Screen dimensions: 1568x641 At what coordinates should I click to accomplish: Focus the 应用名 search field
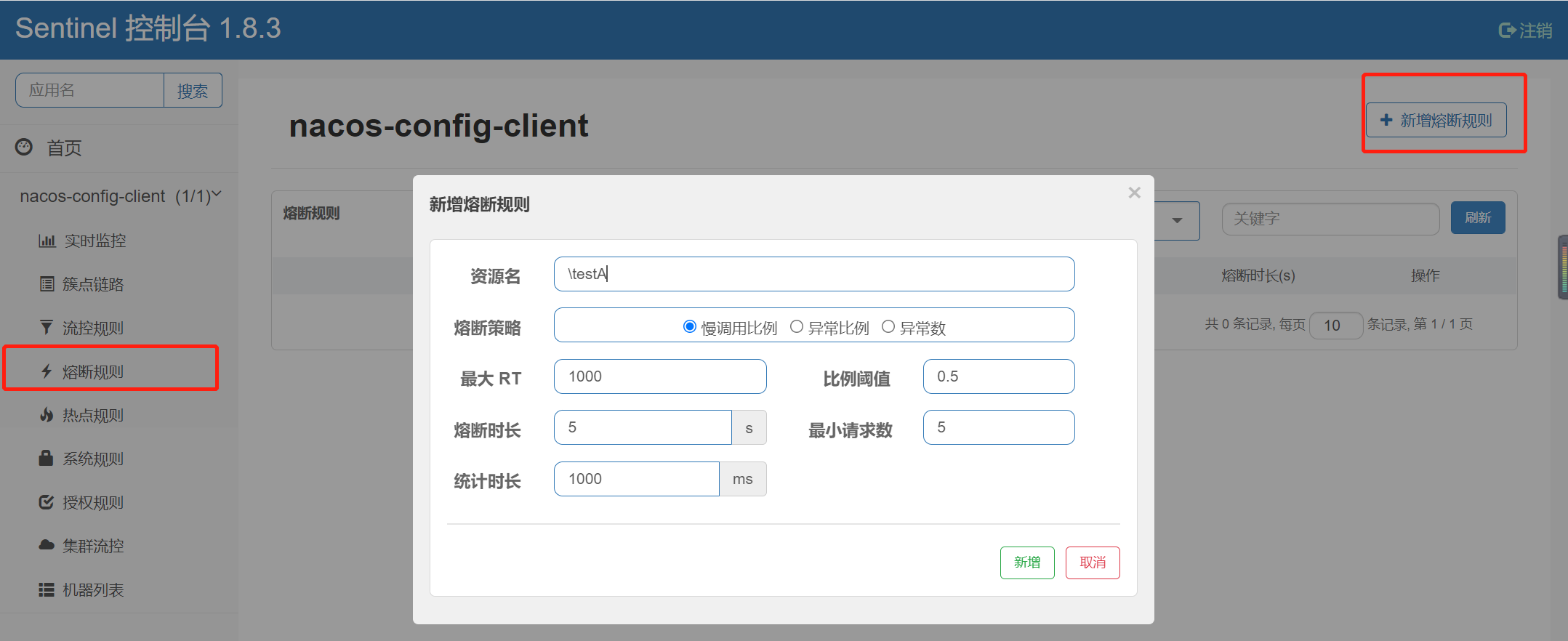(89, 90)
